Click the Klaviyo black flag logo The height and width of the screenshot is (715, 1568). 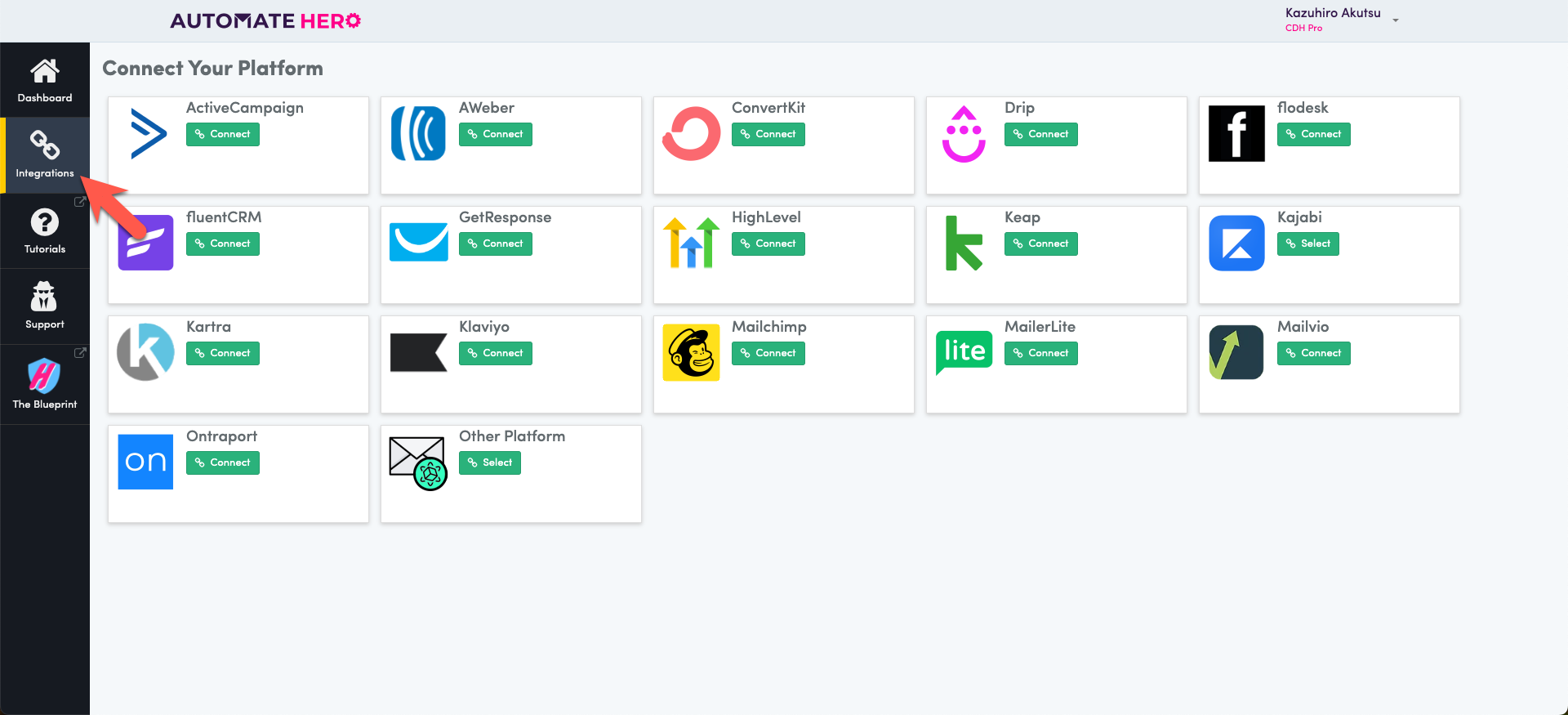[x=418, y=352]
